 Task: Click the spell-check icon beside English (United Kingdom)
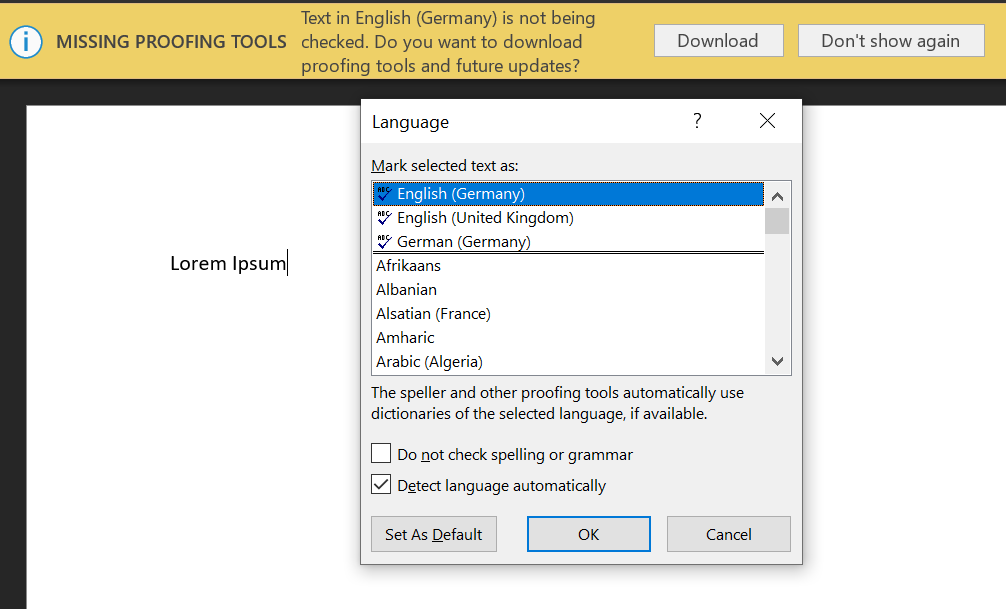[384, 218]
